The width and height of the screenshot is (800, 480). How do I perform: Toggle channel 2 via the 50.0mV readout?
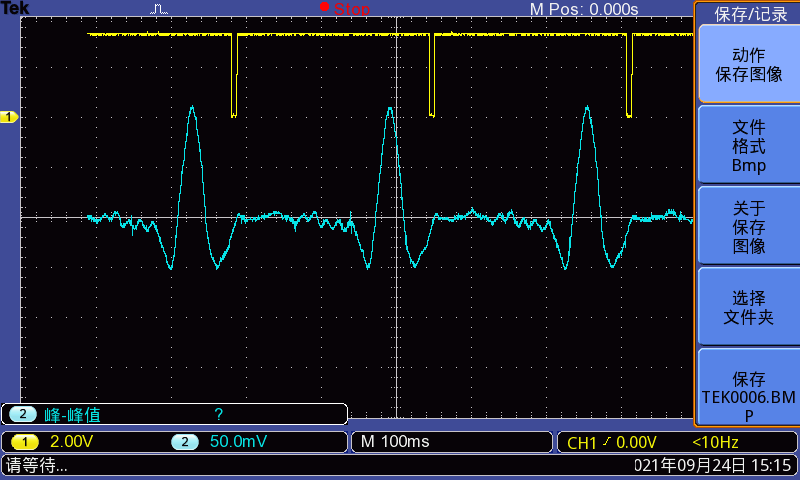(238, 442)
